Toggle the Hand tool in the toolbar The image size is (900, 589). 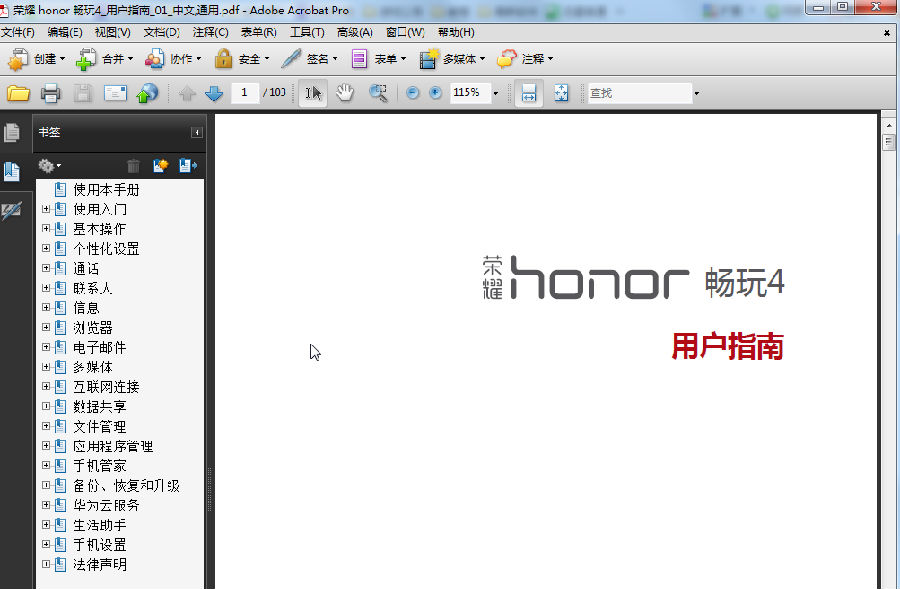tap(343, 92)
